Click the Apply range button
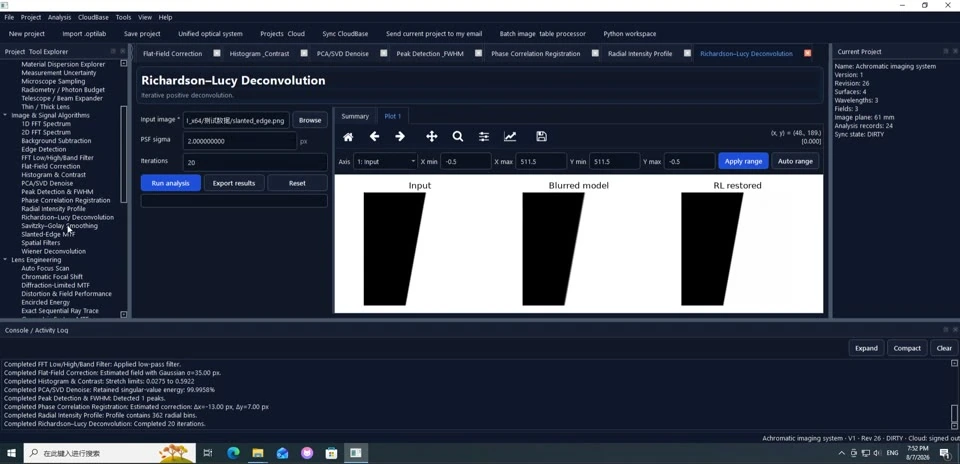 coord(743,162)
